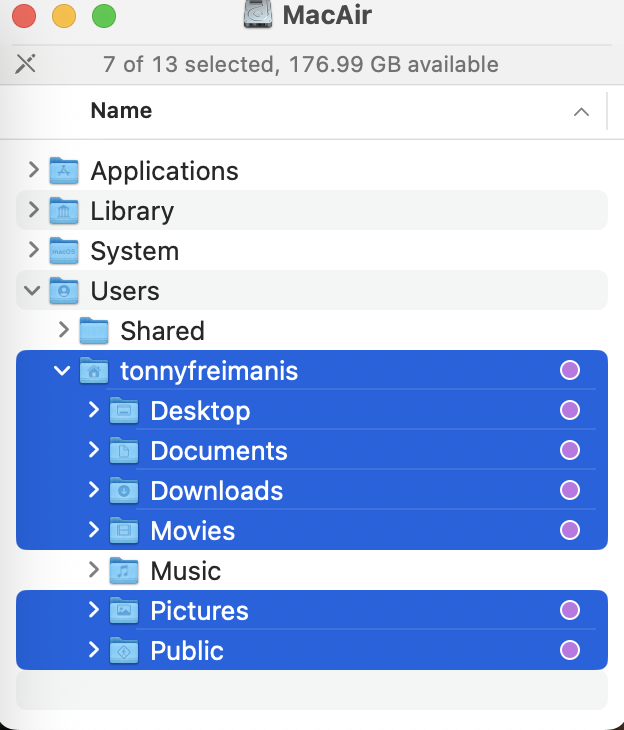Click the purple tag dot on Public row
The height and width of the screenshot is (730, 624).
pyautogui.click(x=570, y=650)
